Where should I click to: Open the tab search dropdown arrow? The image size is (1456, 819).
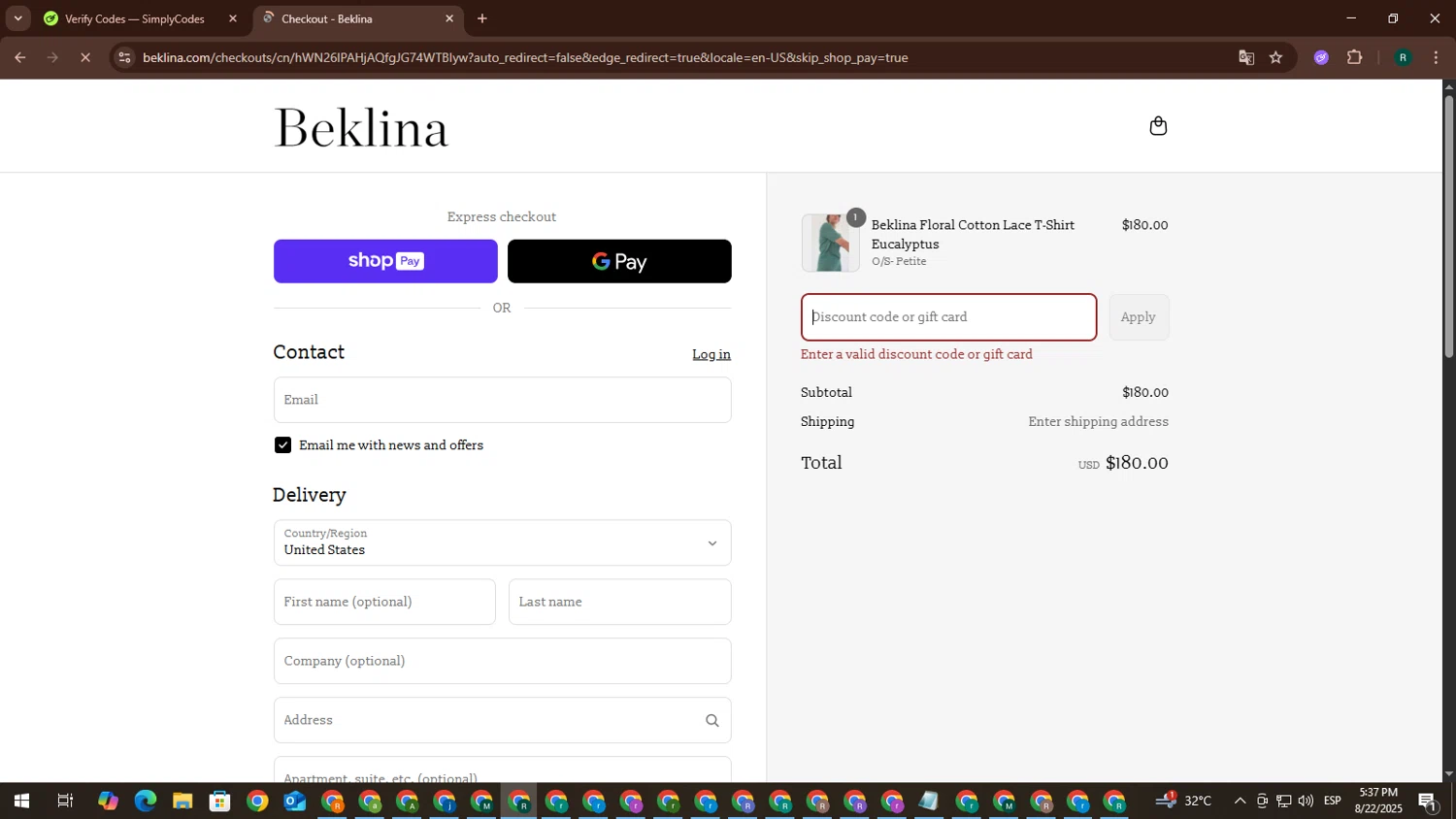pos(17,18)
